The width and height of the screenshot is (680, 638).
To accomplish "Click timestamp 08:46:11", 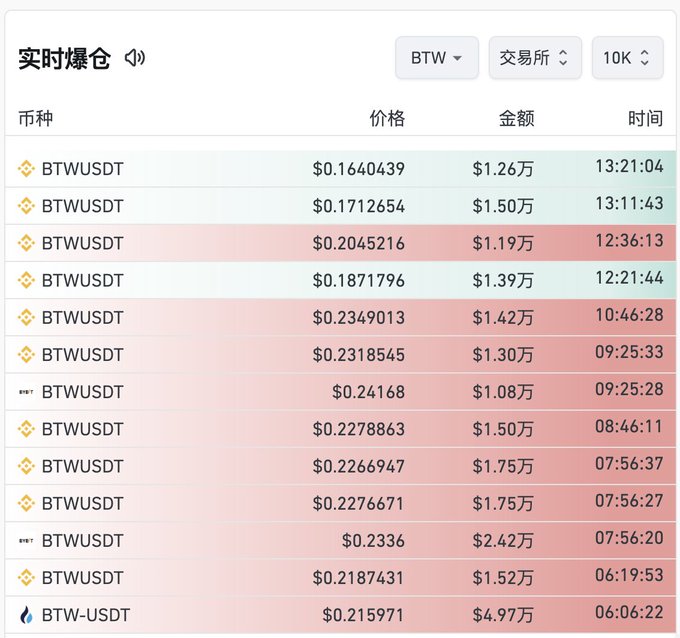I will tap(629, 427).
